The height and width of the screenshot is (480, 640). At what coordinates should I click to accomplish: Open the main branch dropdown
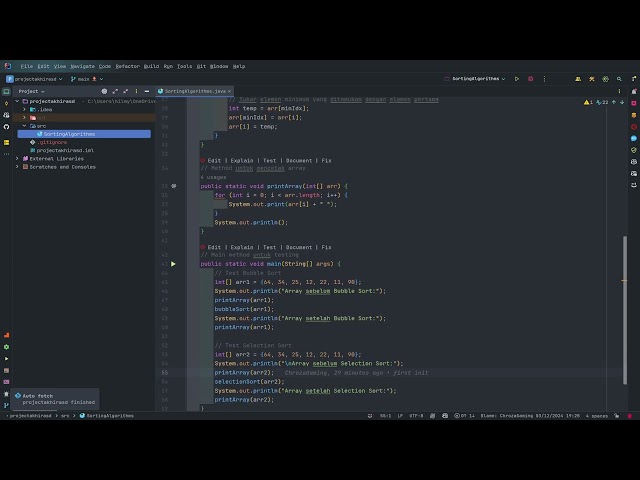(x=87, y=79)
